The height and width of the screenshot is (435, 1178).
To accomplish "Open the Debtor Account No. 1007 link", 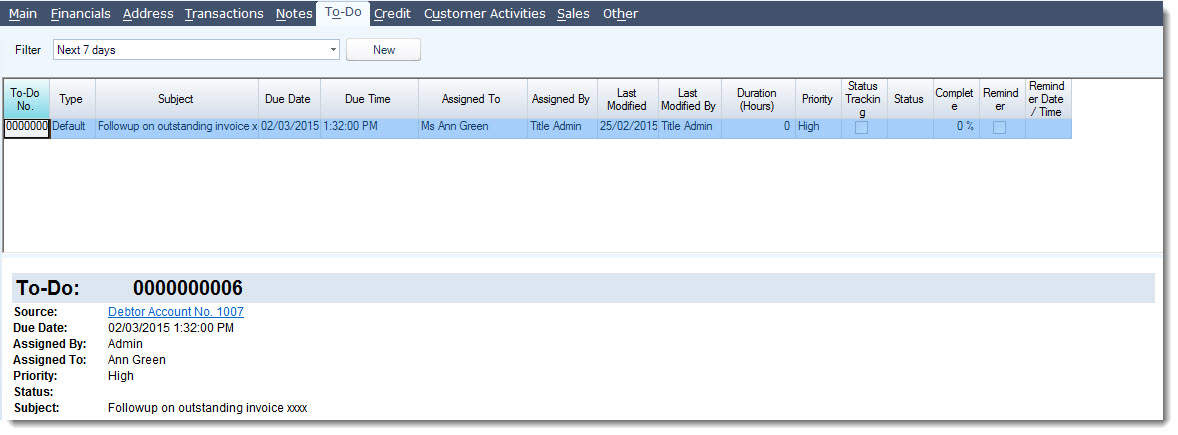I will pos(176,312).
